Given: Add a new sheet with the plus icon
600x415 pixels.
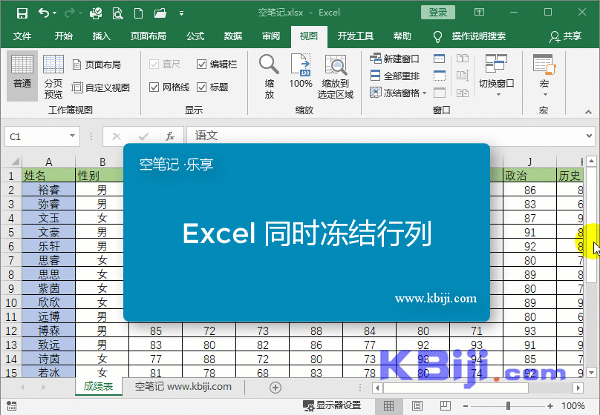Looking at the screenshot, I should pyautogui.click(x=275, y=387).
